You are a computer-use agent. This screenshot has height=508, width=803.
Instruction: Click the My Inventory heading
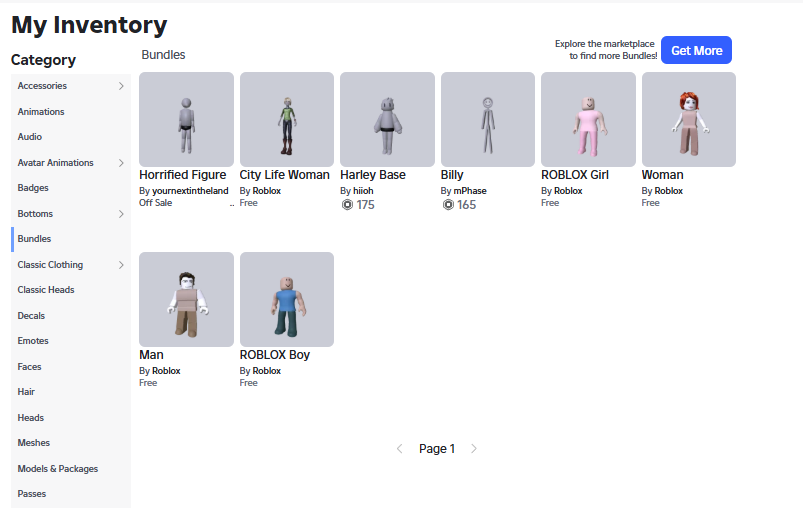point(89,25)
